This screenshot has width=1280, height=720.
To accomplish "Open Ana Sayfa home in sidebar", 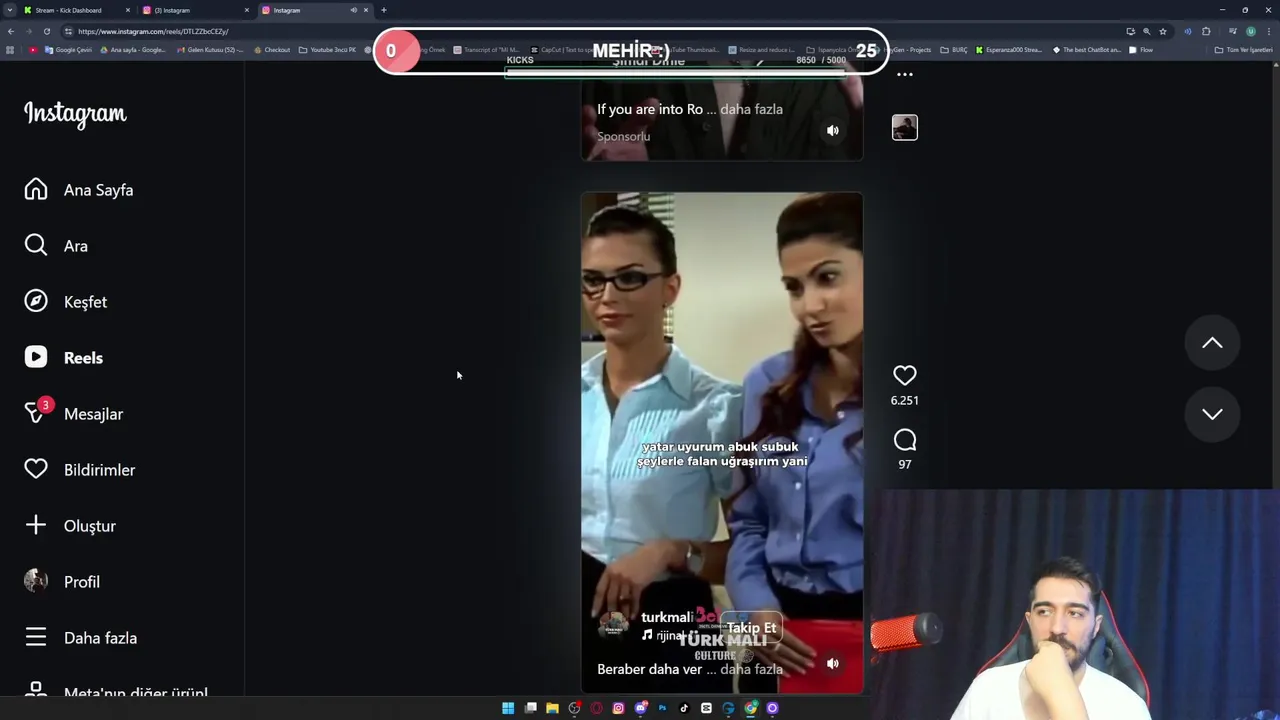I will pos(79,190).
